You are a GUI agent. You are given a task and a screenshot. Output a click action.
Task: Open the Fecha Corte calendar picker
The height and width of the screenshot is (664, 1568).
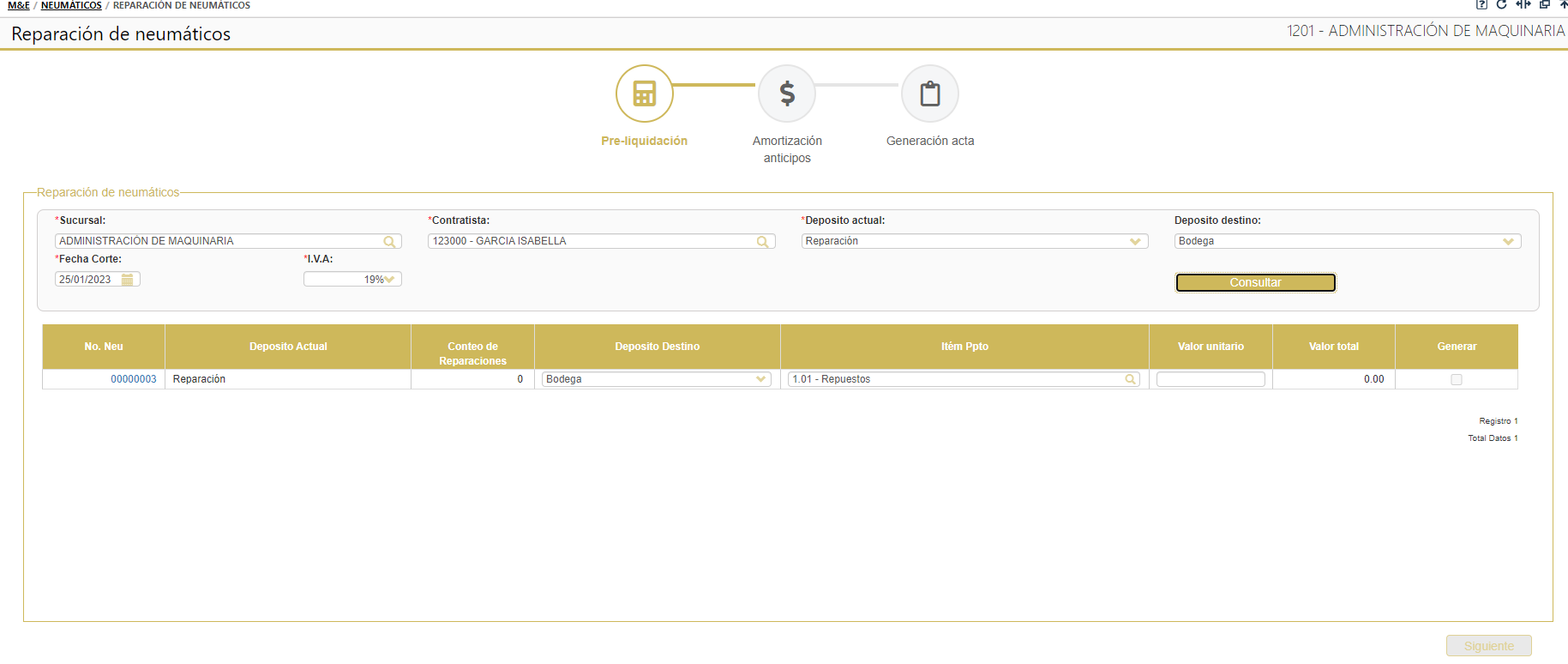128,280
